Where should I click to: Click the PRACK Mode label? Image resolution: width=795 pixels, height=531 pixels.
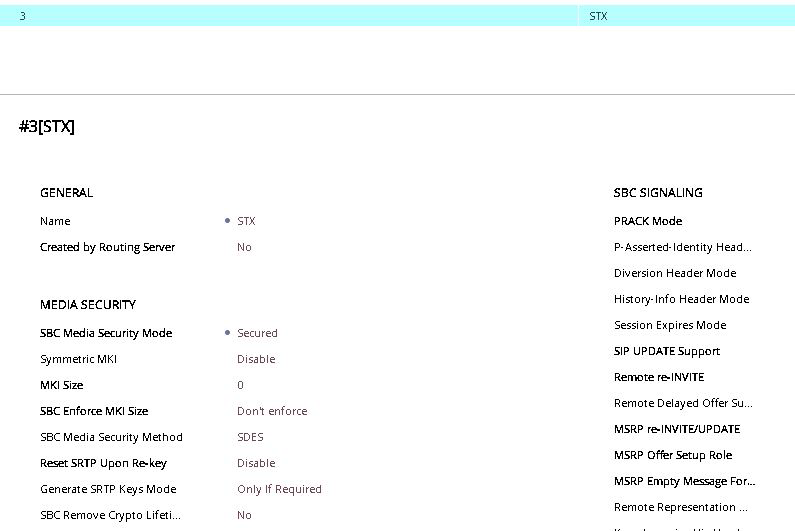[648, 221]
